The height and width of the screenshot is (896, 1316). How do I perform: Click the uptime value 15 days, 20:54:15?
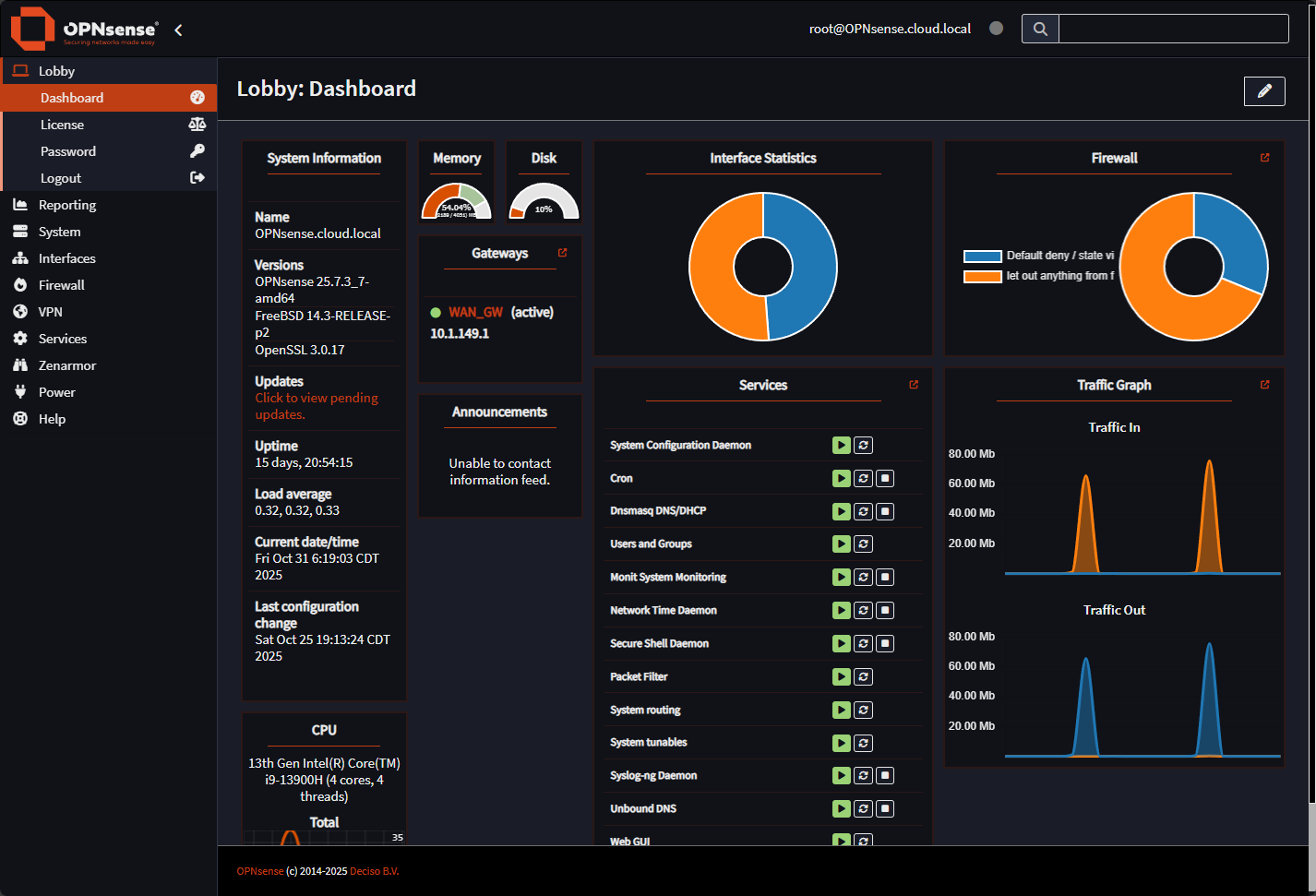point(304,462)
